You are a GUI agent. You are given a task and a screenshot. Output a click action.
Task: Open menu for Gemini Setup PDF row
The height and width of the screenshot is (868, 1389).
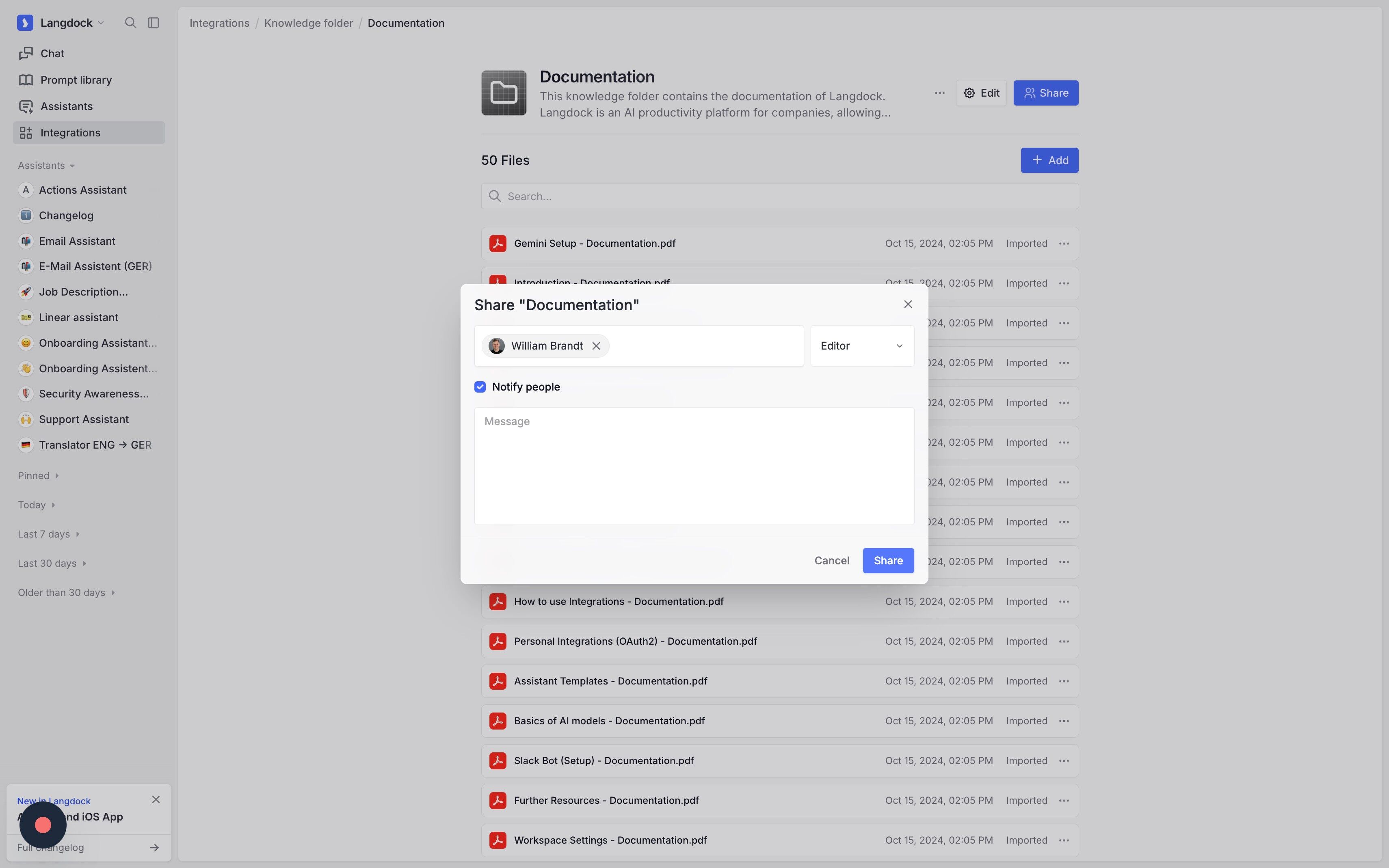pos(1064,244)
